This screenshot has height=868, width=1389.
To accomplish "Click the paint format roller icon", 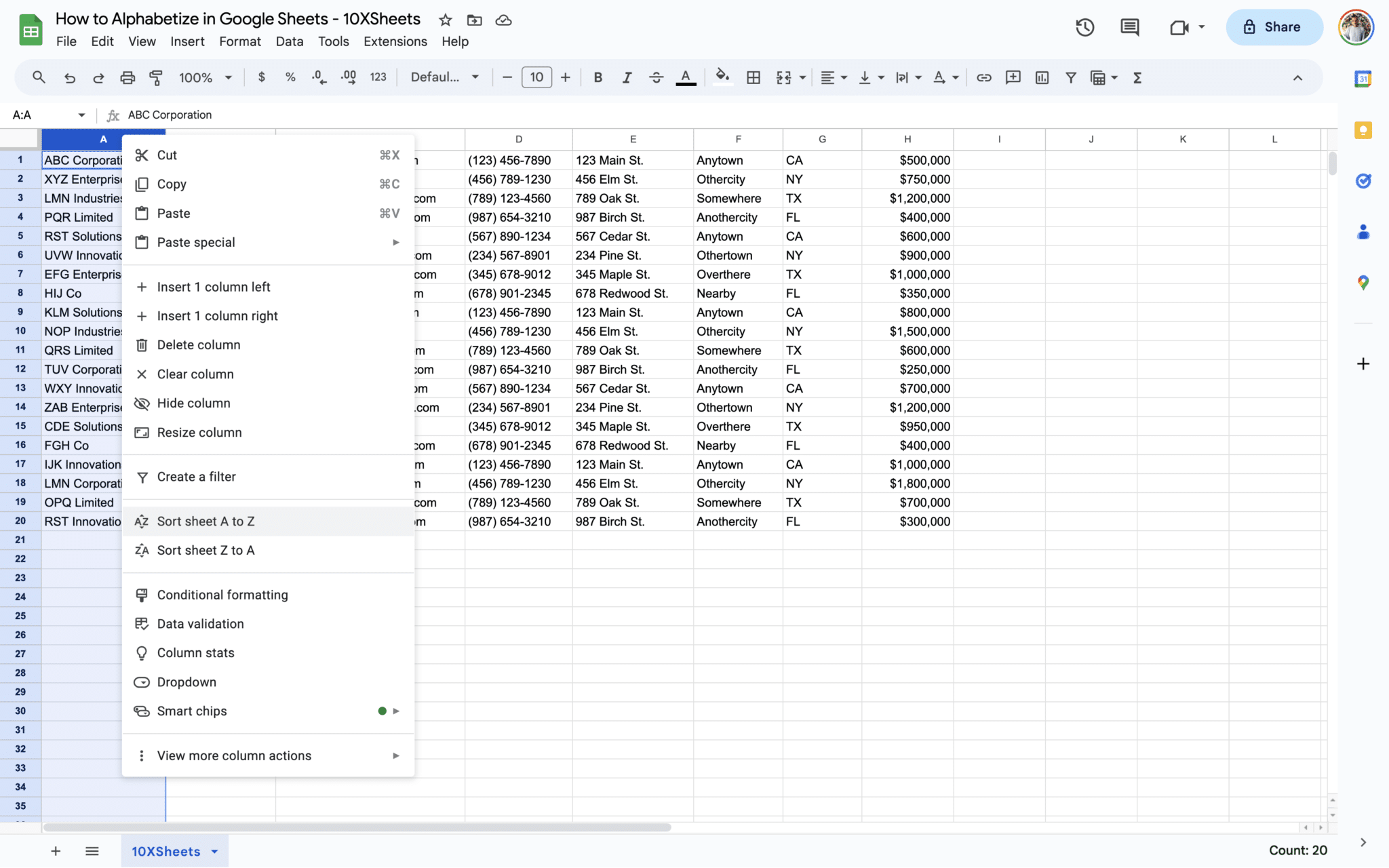I will point(156,77).
